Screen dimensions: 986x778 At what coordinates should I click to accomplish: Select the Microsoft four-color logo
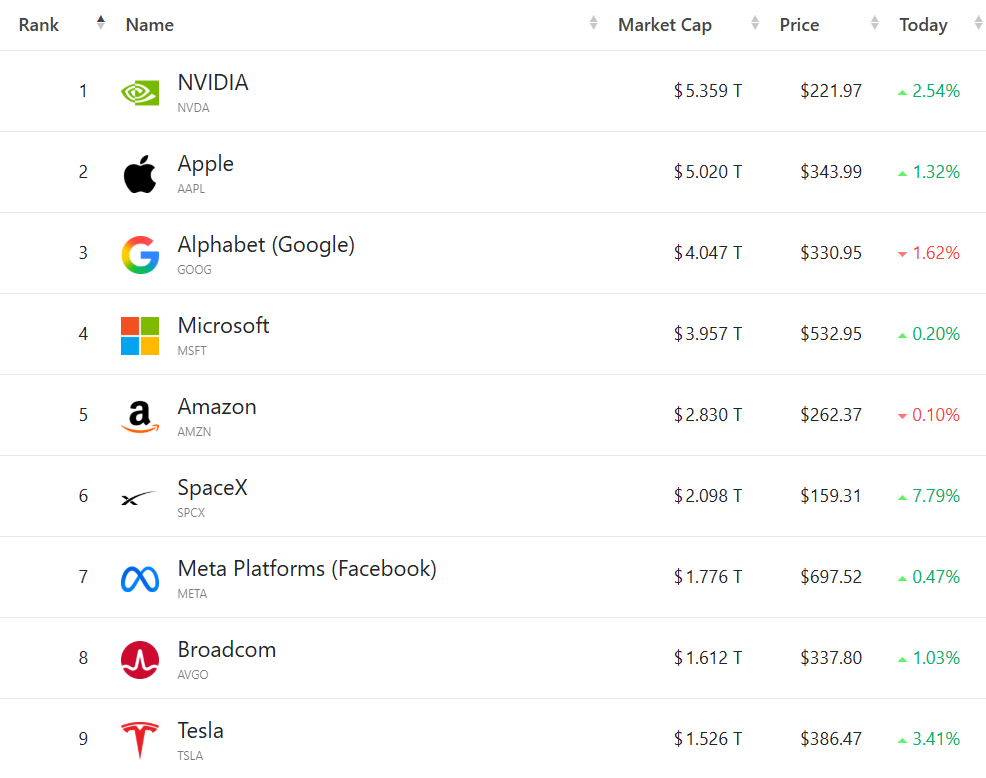[140, 336]
